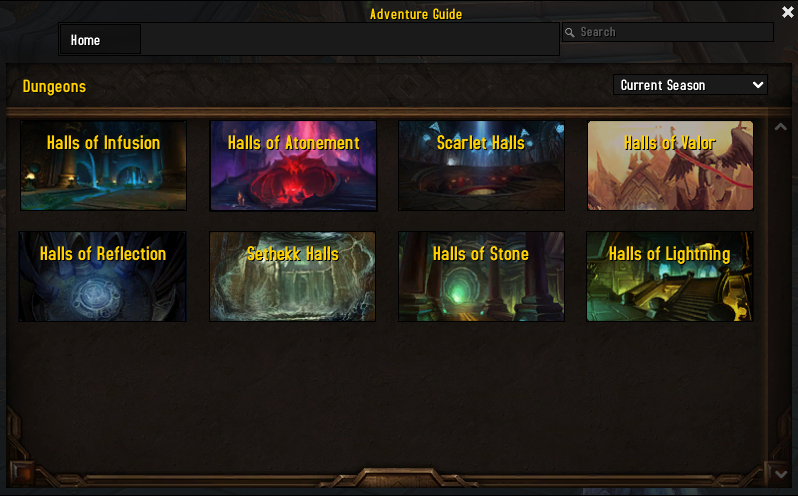Image resolution: width=798 pixels, height=496 pixels.
Task: Select the Halls of Stone dungeon
Action: (481, 276)
